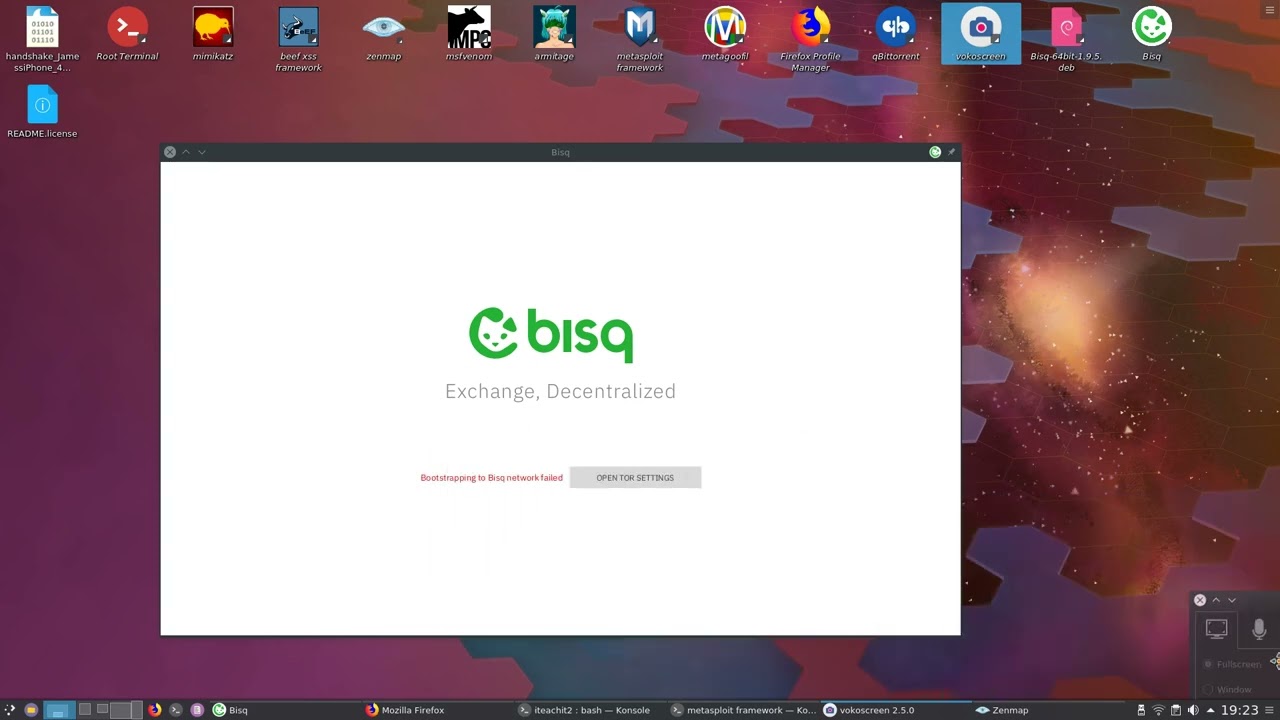This screenshot has height=720, width=1280.
Task: Launch Root Terminal desktop icon
Action: click(127, 35)
